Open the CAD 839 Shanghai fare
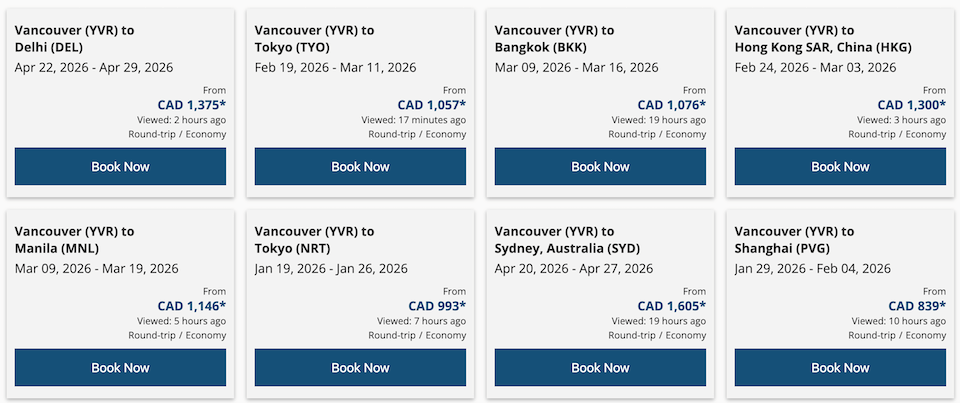This screenshot has height=403, width=960. (917, 306)
